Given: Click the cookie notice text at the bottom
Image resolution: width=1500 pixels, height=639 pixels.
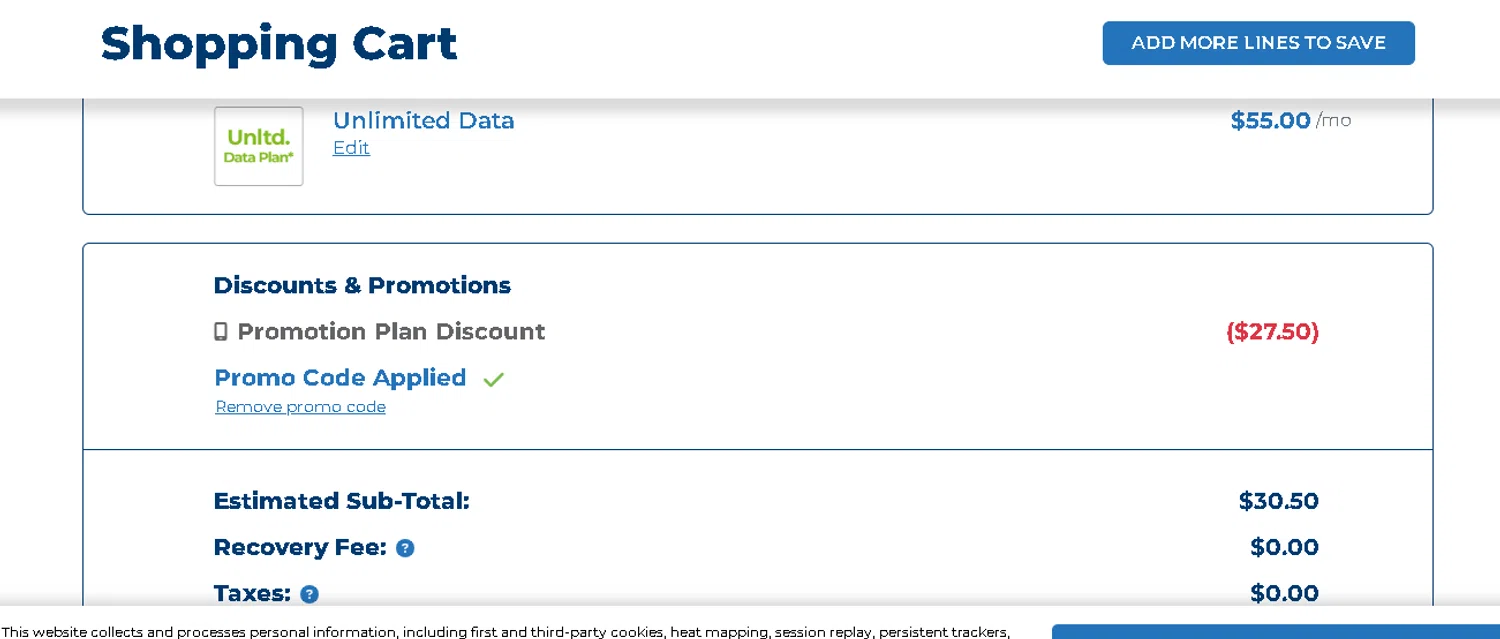Looking at the screenshot, I should [x=506, y=632].
